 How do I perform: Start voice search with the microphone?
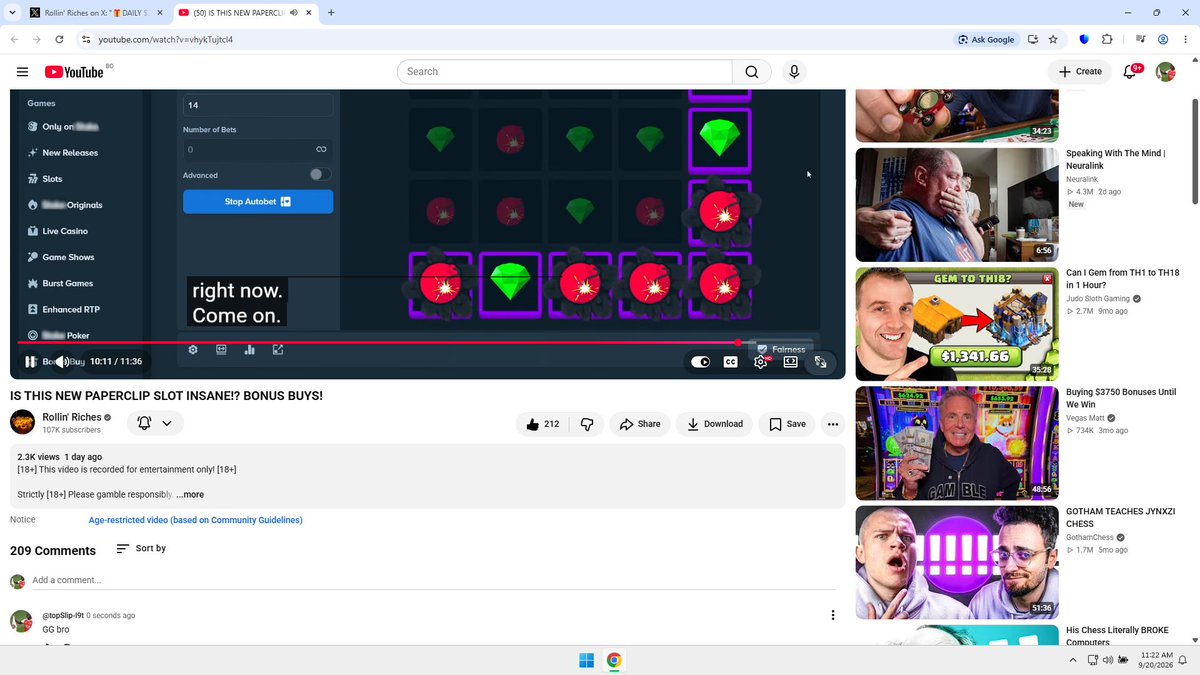pos(794,72)
